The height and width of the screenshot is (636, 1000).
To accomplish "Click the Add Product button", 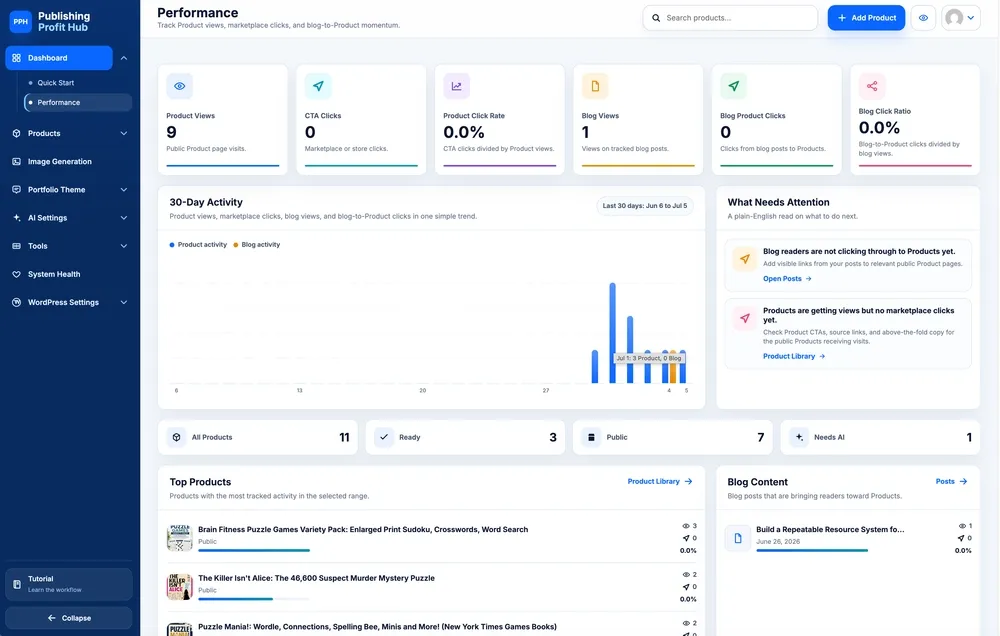I will 866,18.
